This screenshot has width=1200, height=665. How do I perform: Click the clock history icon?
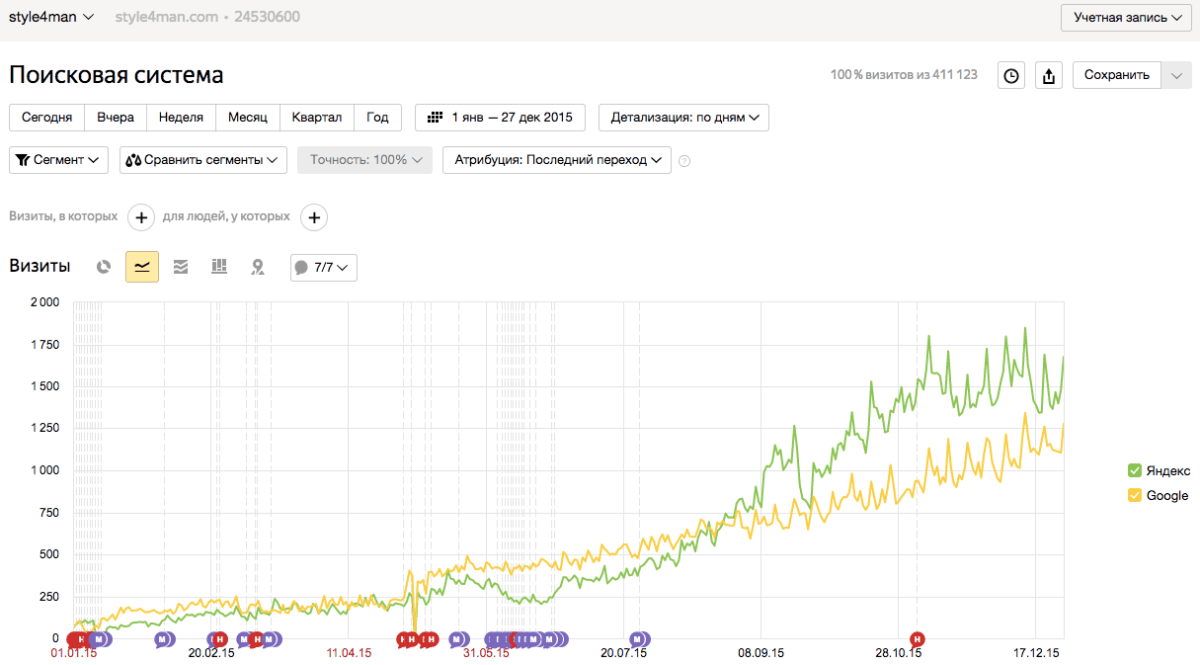1012,75
